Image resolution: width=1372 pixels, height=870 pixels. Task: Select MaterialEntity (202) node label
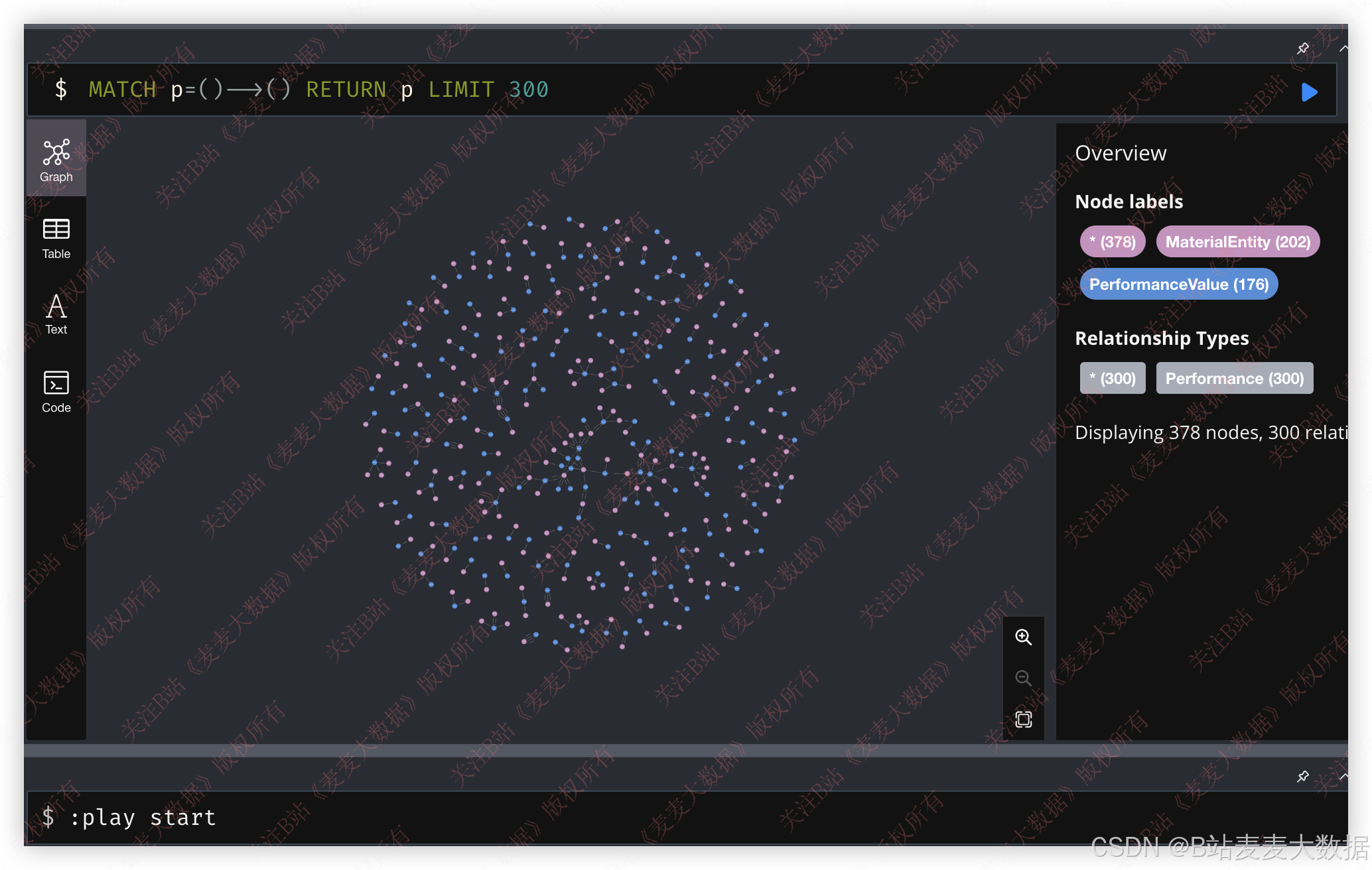coord(1237,241)
